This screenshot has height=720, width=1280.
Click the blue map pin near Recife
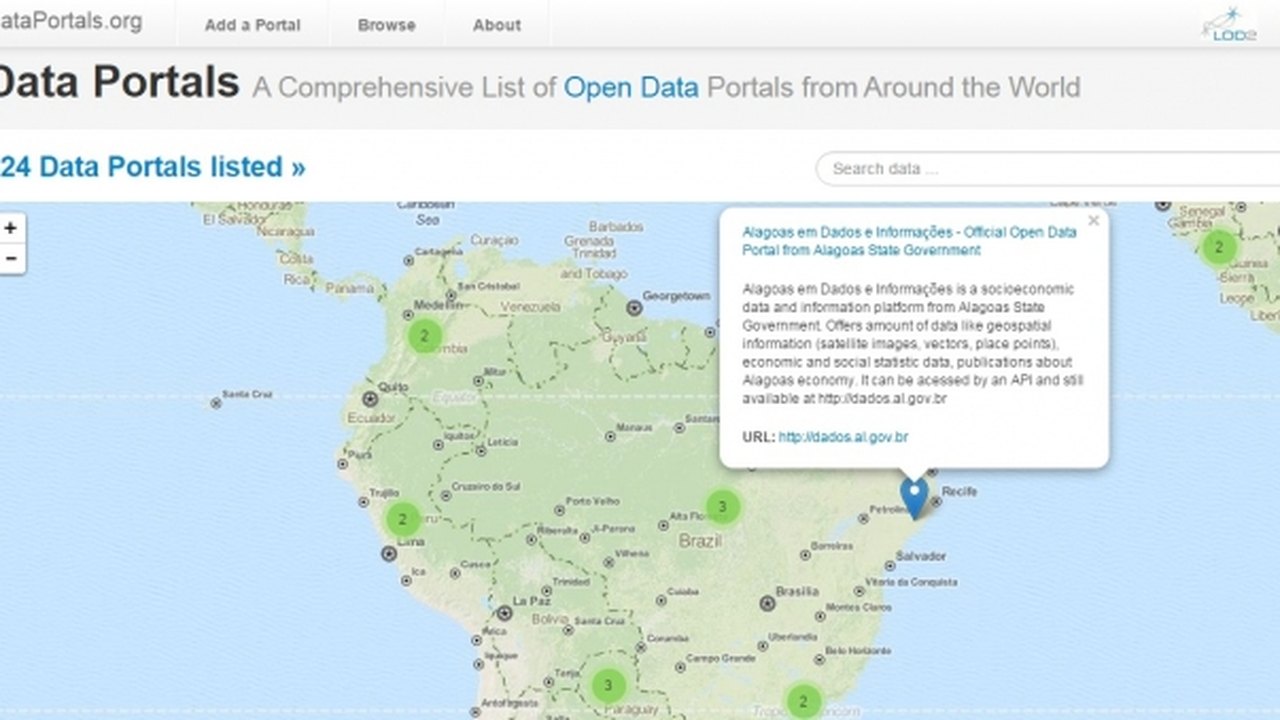[914, 496]
